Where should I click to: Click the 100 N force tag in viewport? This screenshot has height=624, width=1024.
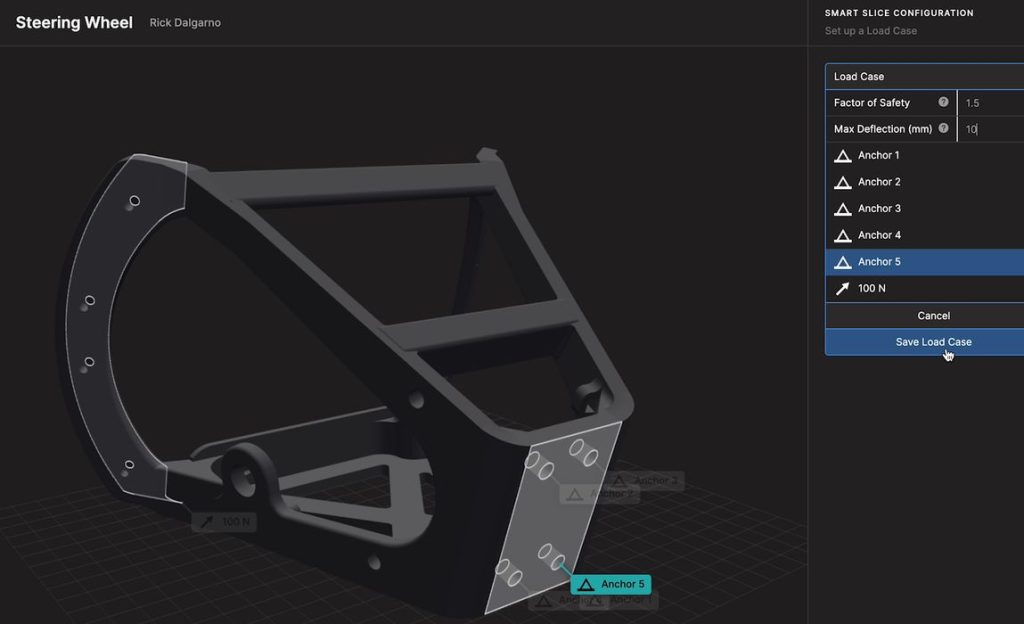tap(225, 522)
